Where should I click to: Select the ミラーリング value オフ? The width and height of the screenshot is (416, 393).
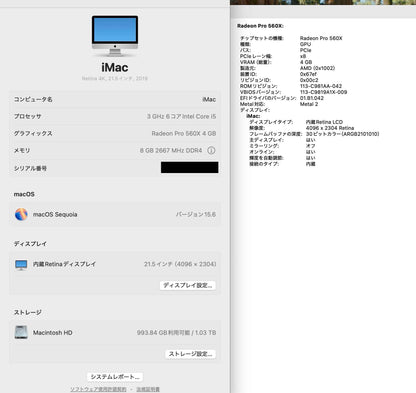pyautogui.click(x=311, y=146)
